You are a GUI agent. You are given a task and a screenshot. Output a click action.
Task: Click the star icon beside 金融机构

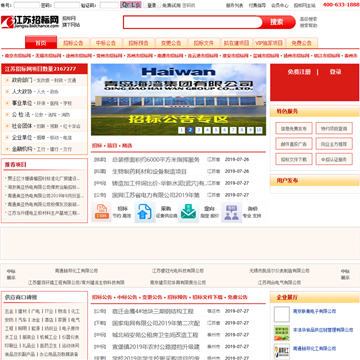(x=7, y=149)
